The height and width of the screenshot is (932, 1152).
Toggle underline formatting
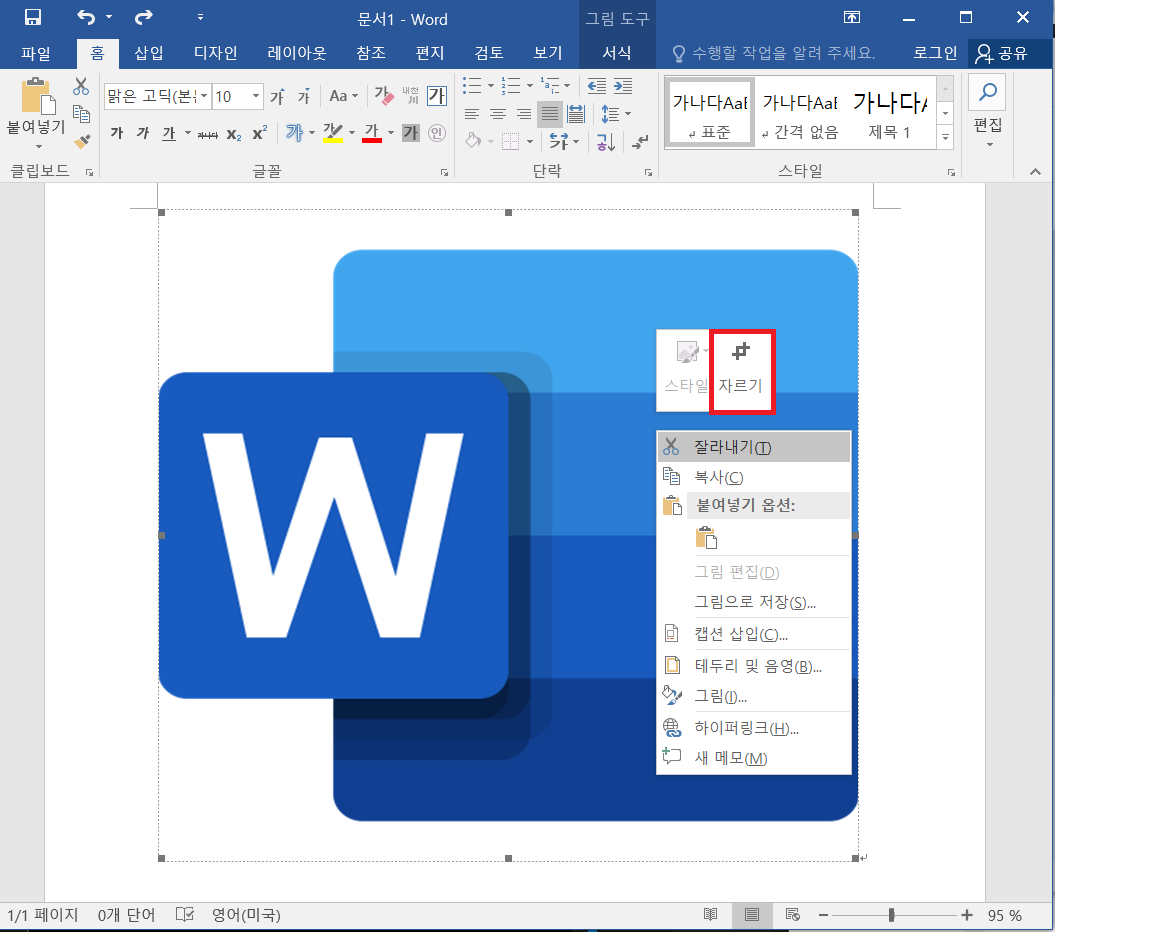pyautogui.click(x=169, y=133)
